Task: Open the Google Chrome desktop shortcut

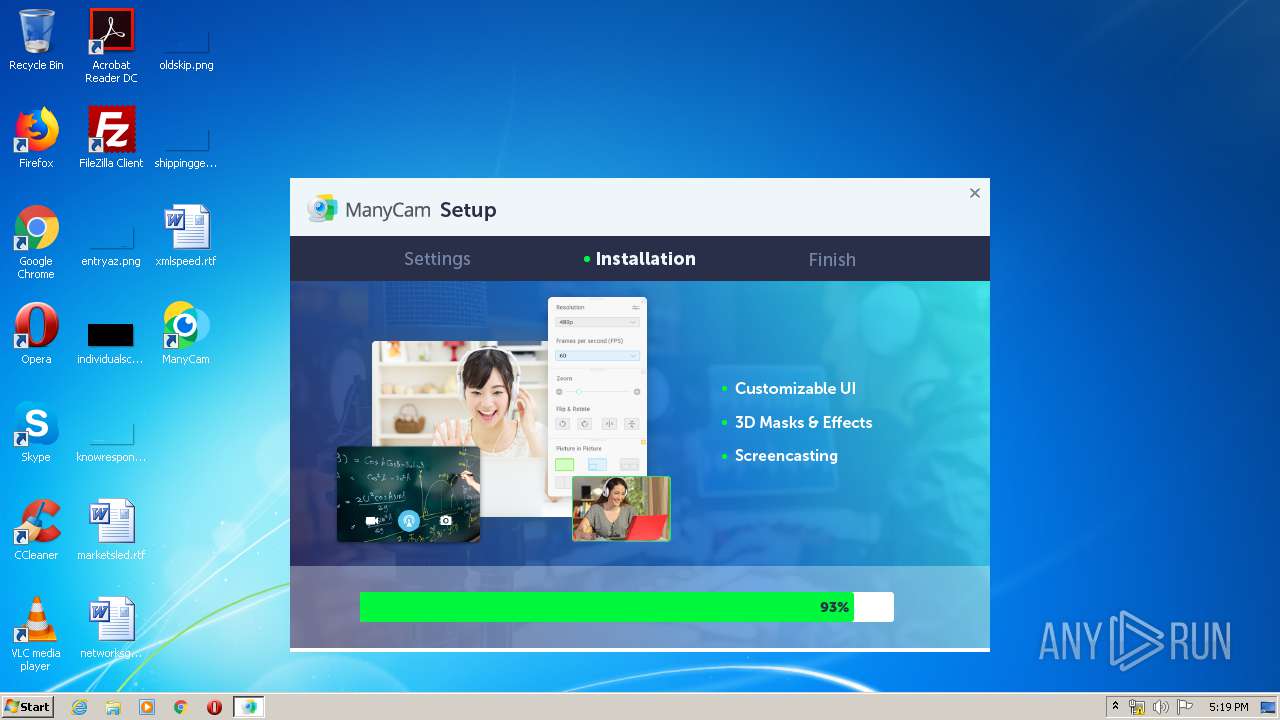Action: (36, 242)
